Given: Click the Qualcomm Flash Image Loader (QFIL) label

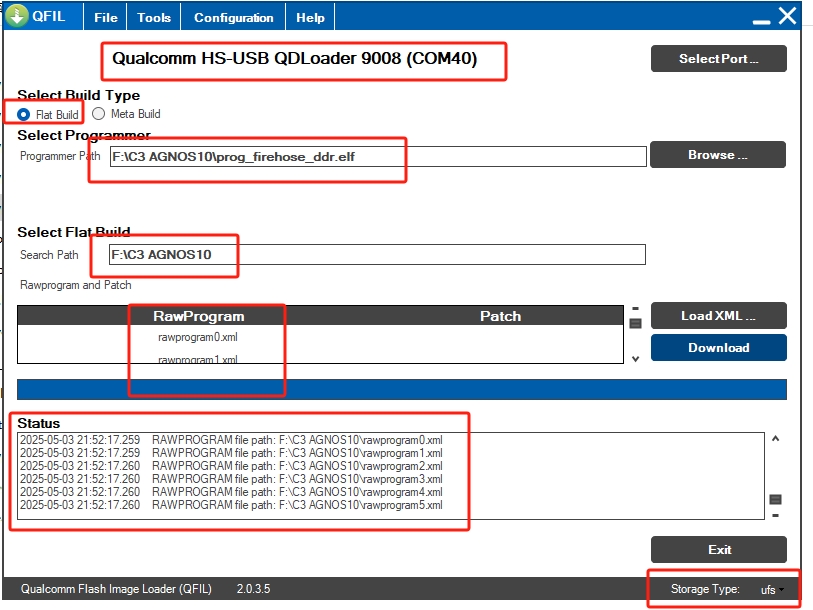Looking at the screenshot, I should coord(116,589).
